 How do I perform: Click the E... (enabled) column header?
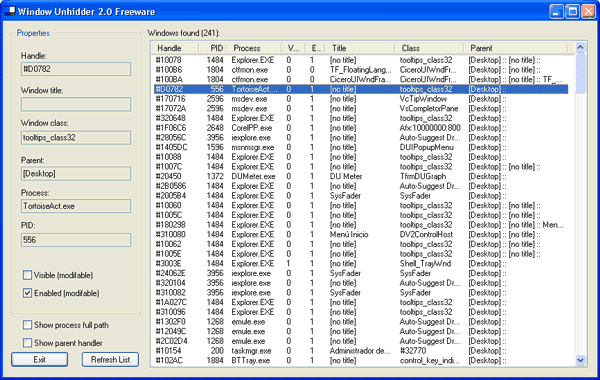tap(315, 48)
